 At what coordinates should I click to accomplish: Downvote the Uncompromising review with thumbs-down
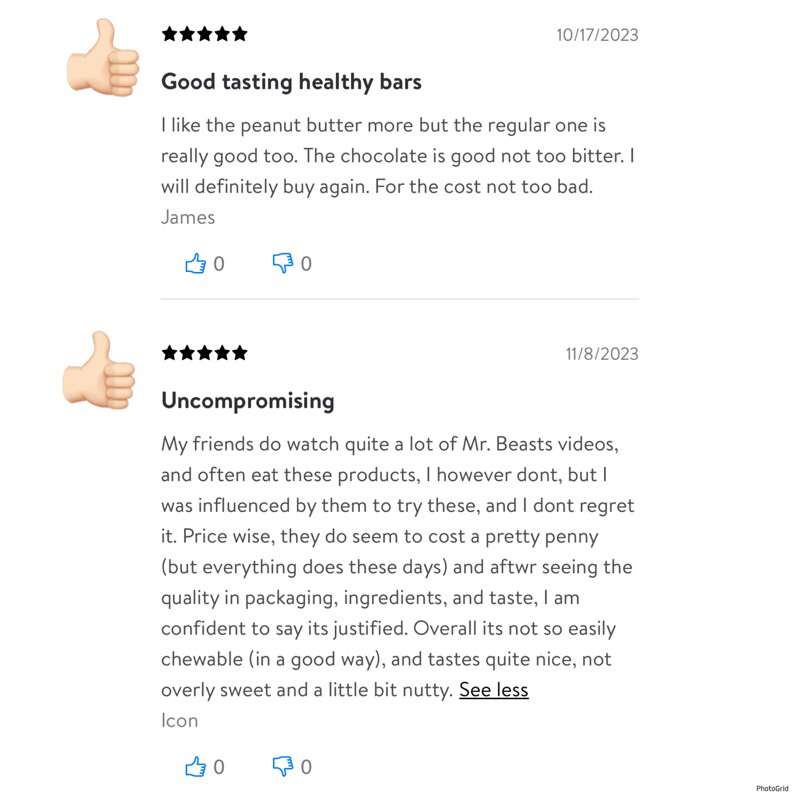(283, 767)
